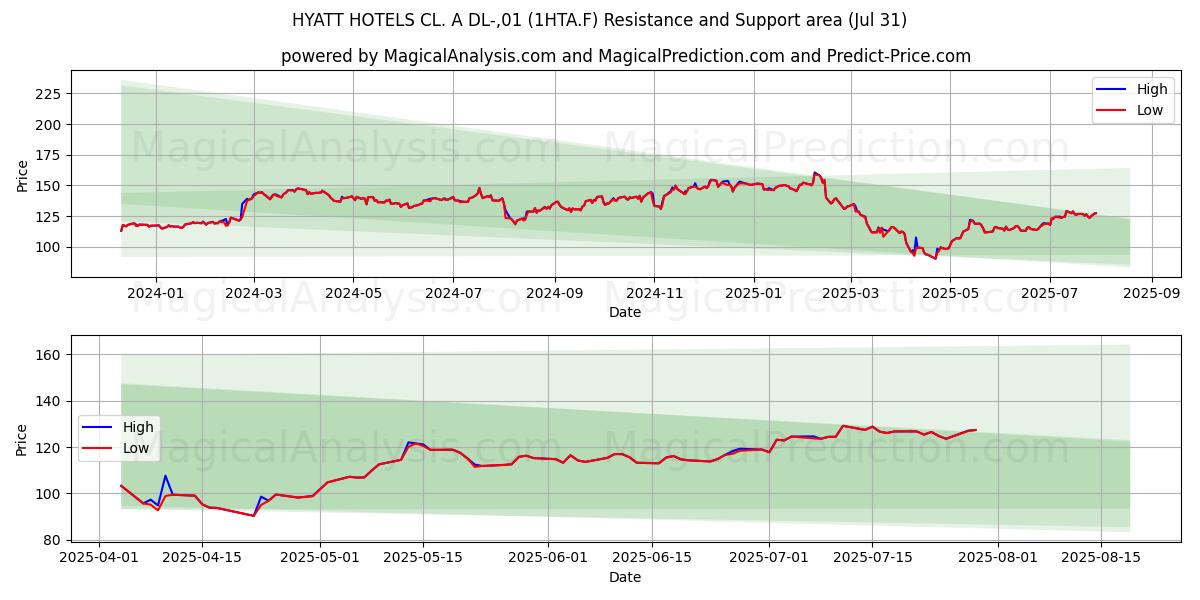
Task: Click the 2024-05 date tick label
Action: [x=353, y=293]
